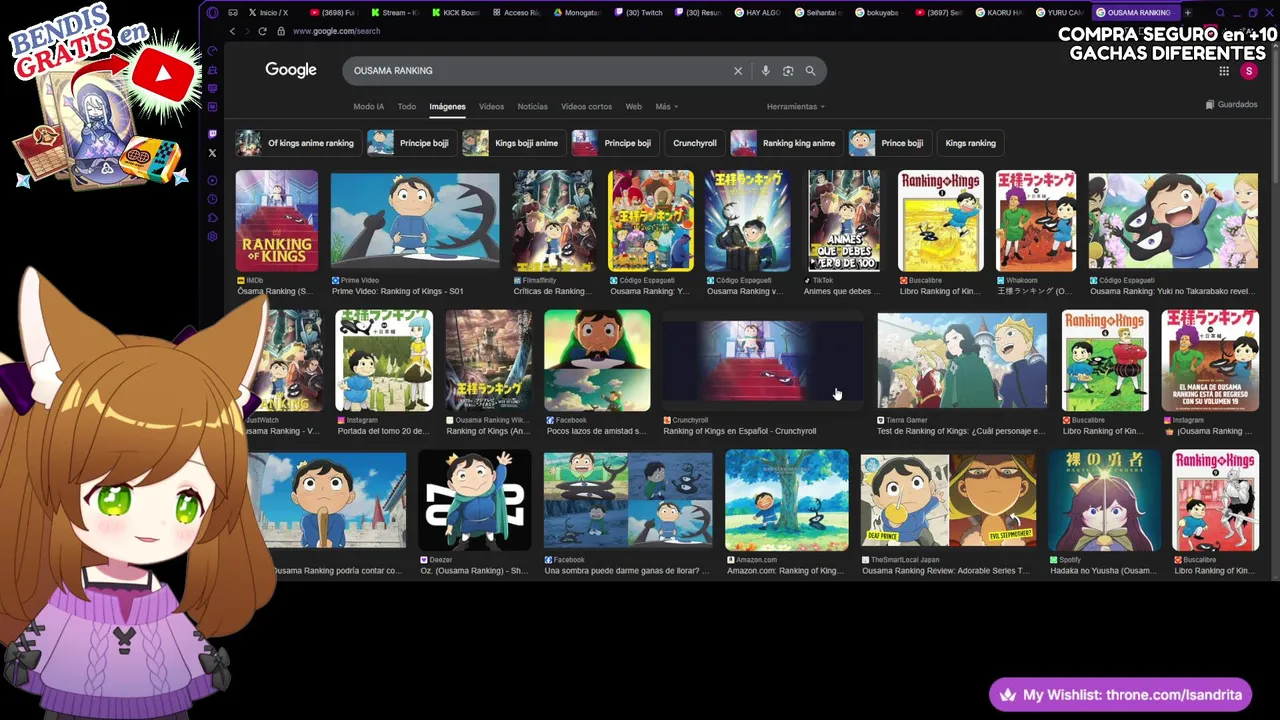Open X (Twitter) icon in the sidebar

pyautogui.click(x=212, y=153)
